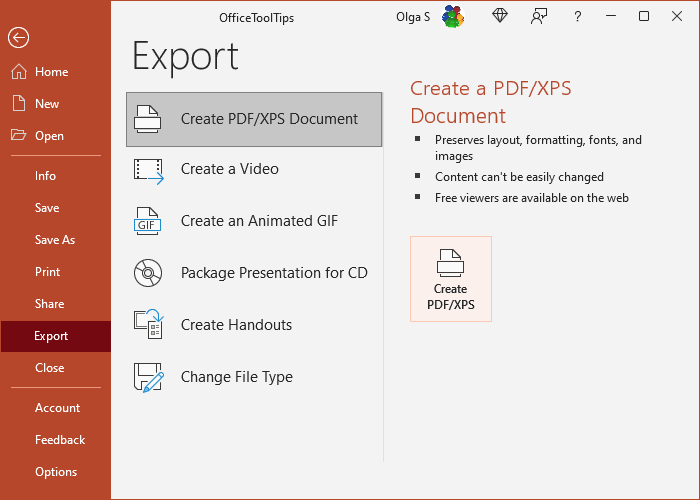Select the Export sidebar item
700x500 pixels.
[x=56, y=336]
